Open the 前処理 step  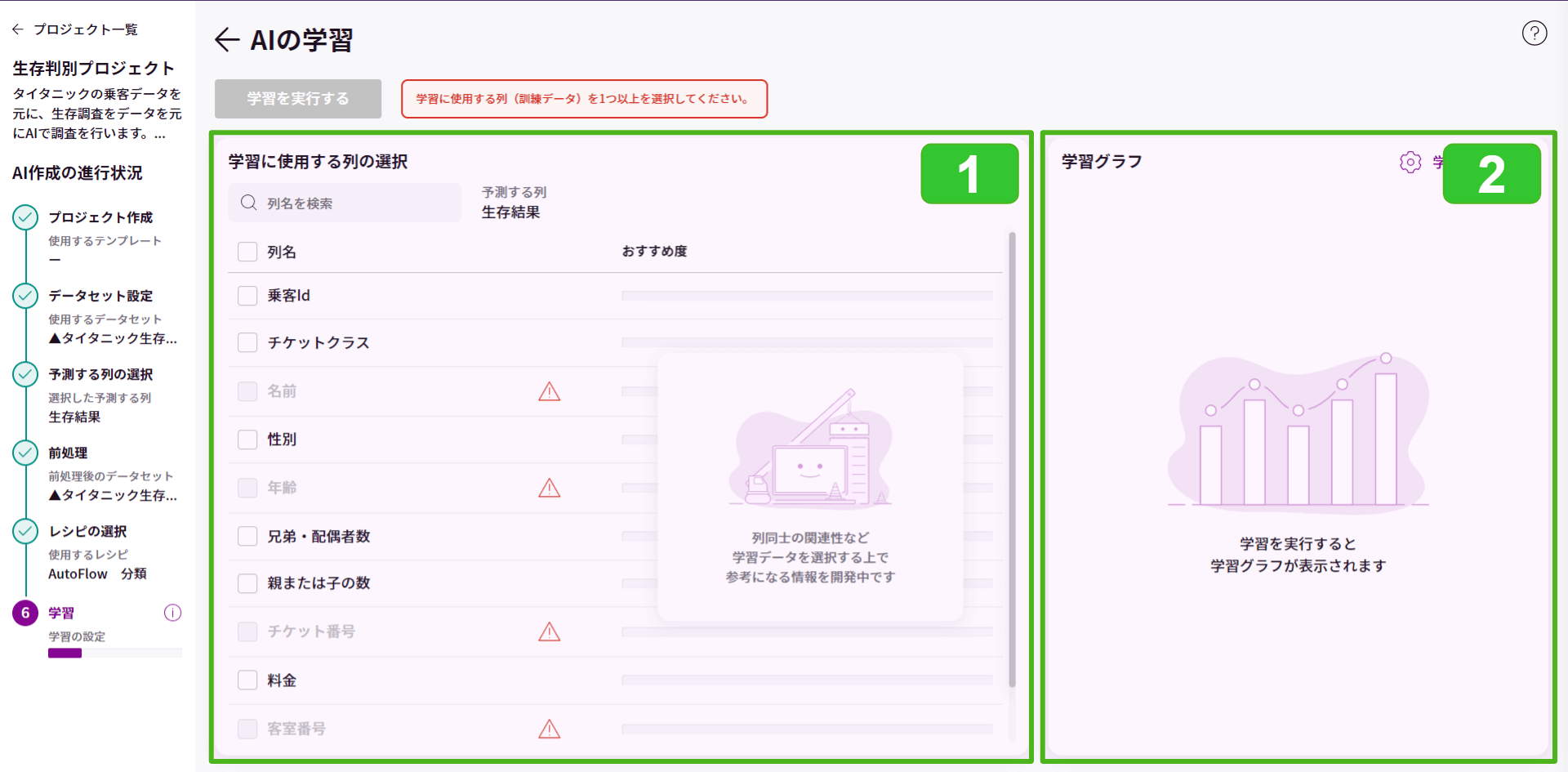(x=68, y=453)
